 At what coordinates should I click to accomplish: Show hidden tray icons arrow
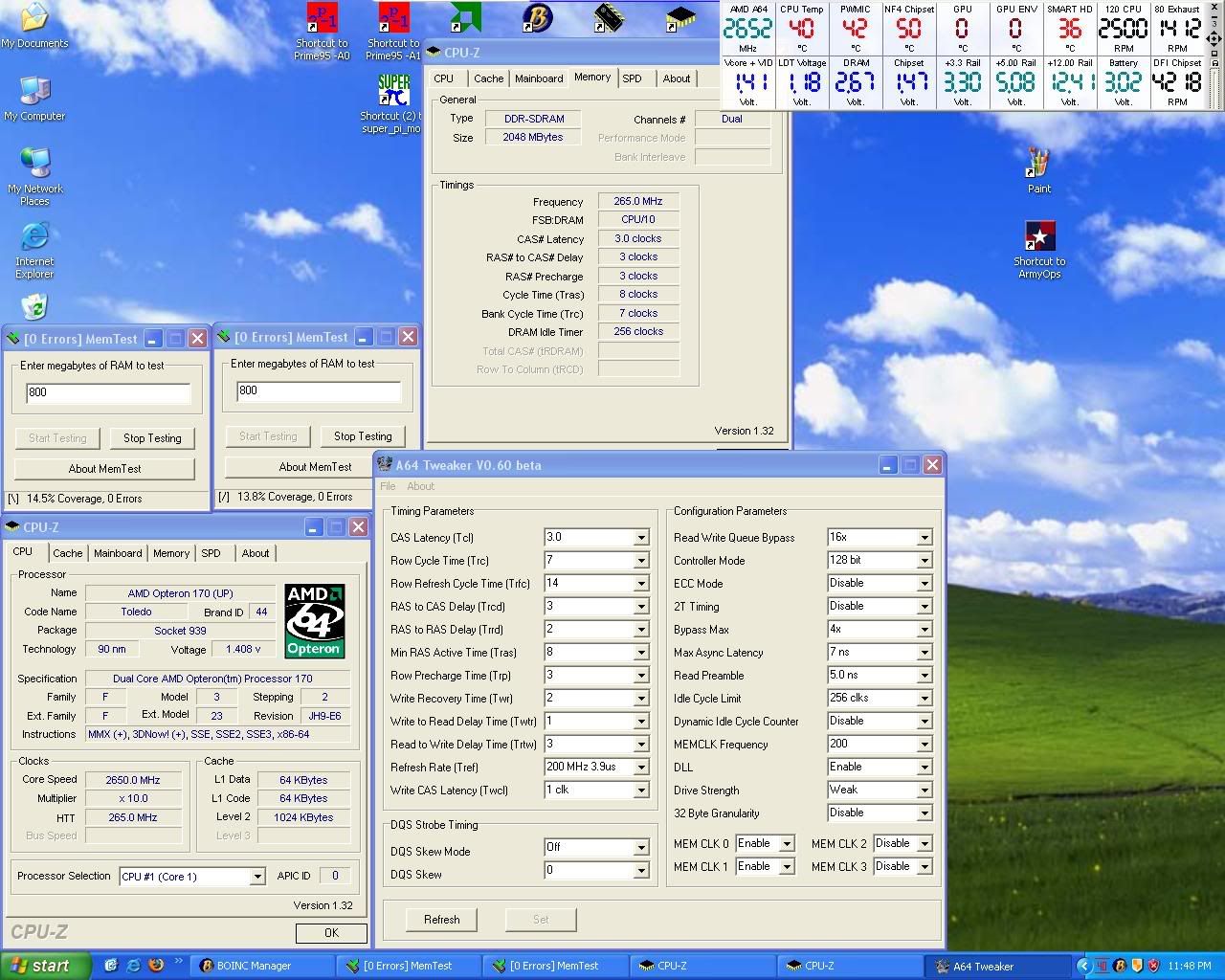coord(1083,966)
